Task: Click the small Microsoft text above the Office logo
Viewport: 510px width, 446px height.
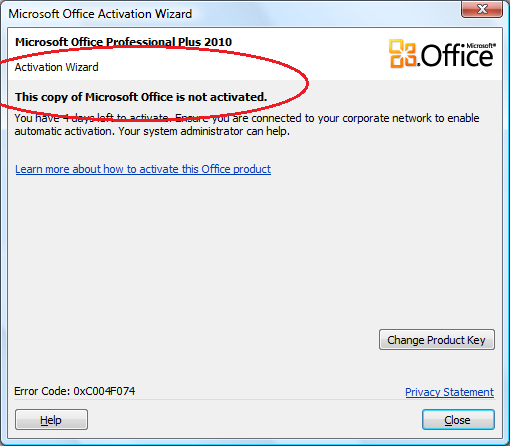Action: [481, 46]
